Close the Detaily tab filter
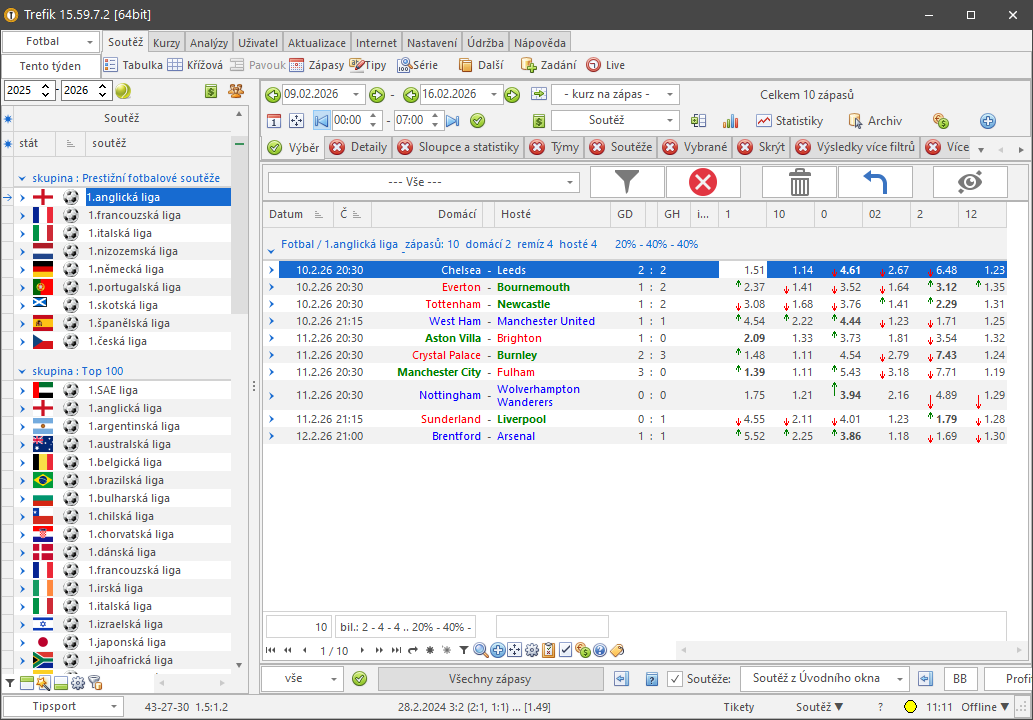Viewport: 1033px width, 720px height. coord(337,148)
